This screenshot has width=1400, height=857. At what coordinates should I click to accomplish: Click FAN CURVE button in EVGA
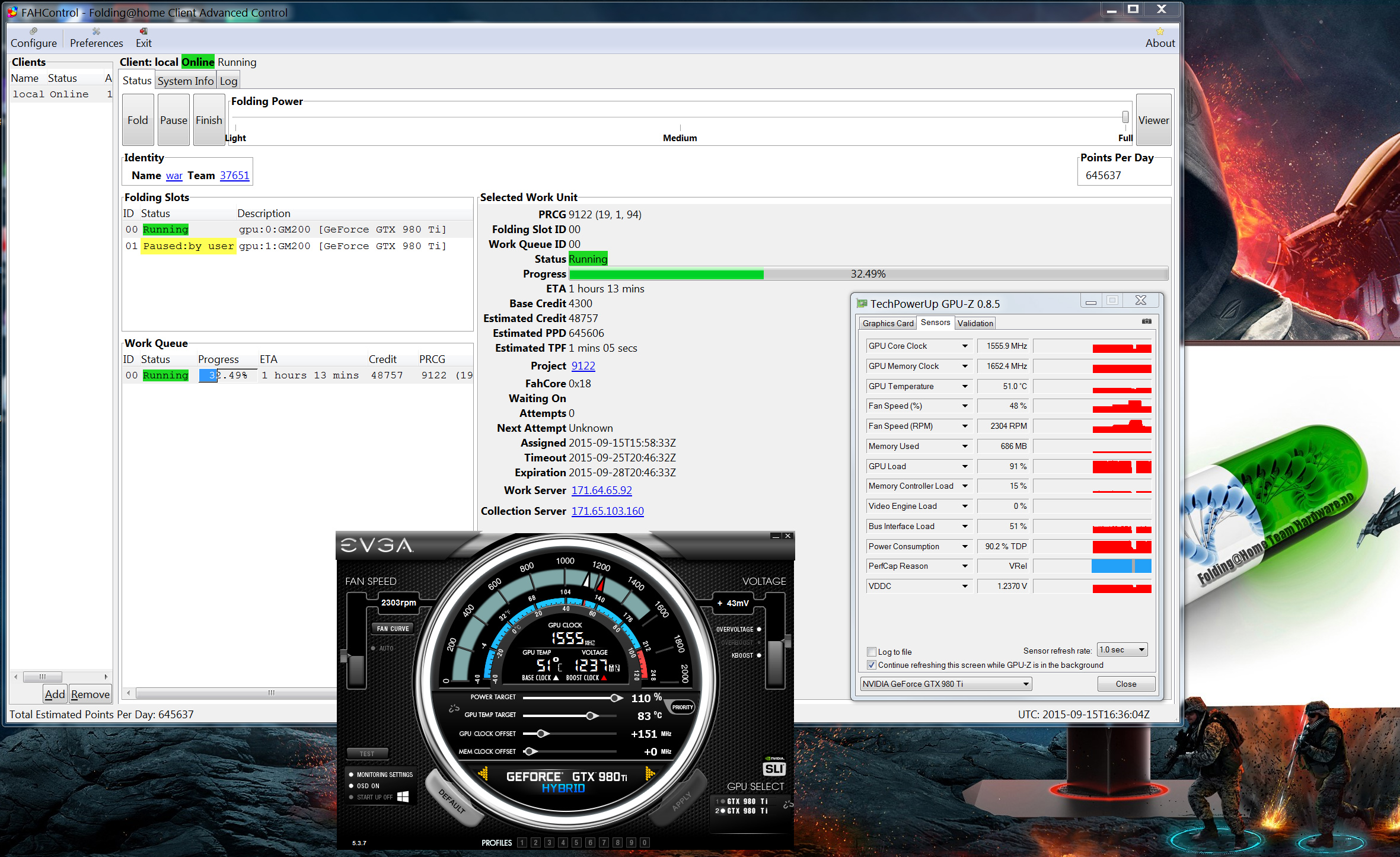coord(393,629)
